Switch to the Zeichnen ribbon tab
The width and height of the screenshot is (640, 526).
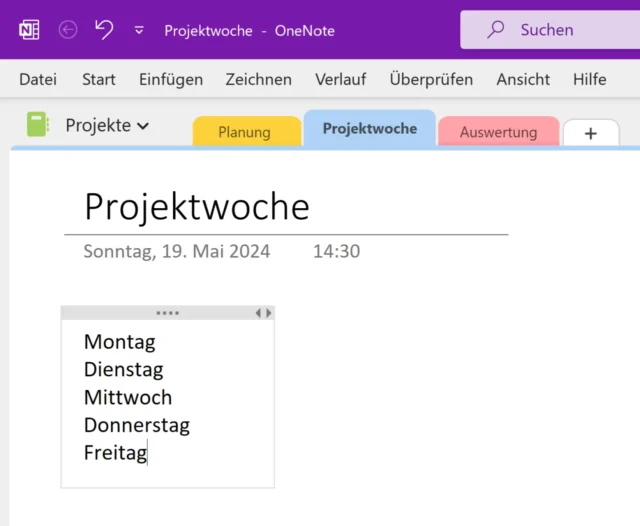(258, 79)
